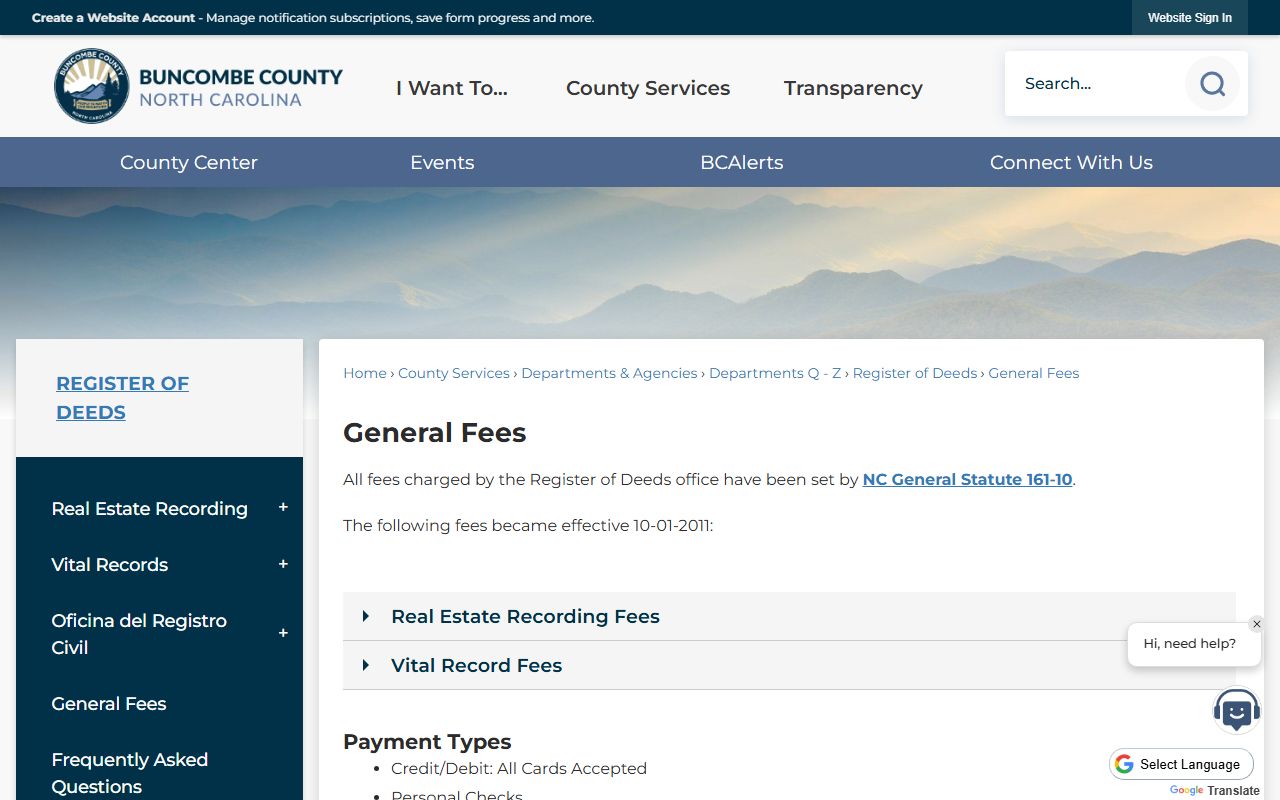Screen dimensions: 1280x800
Task: Go to County Center tab
Action: coord(189,162)
